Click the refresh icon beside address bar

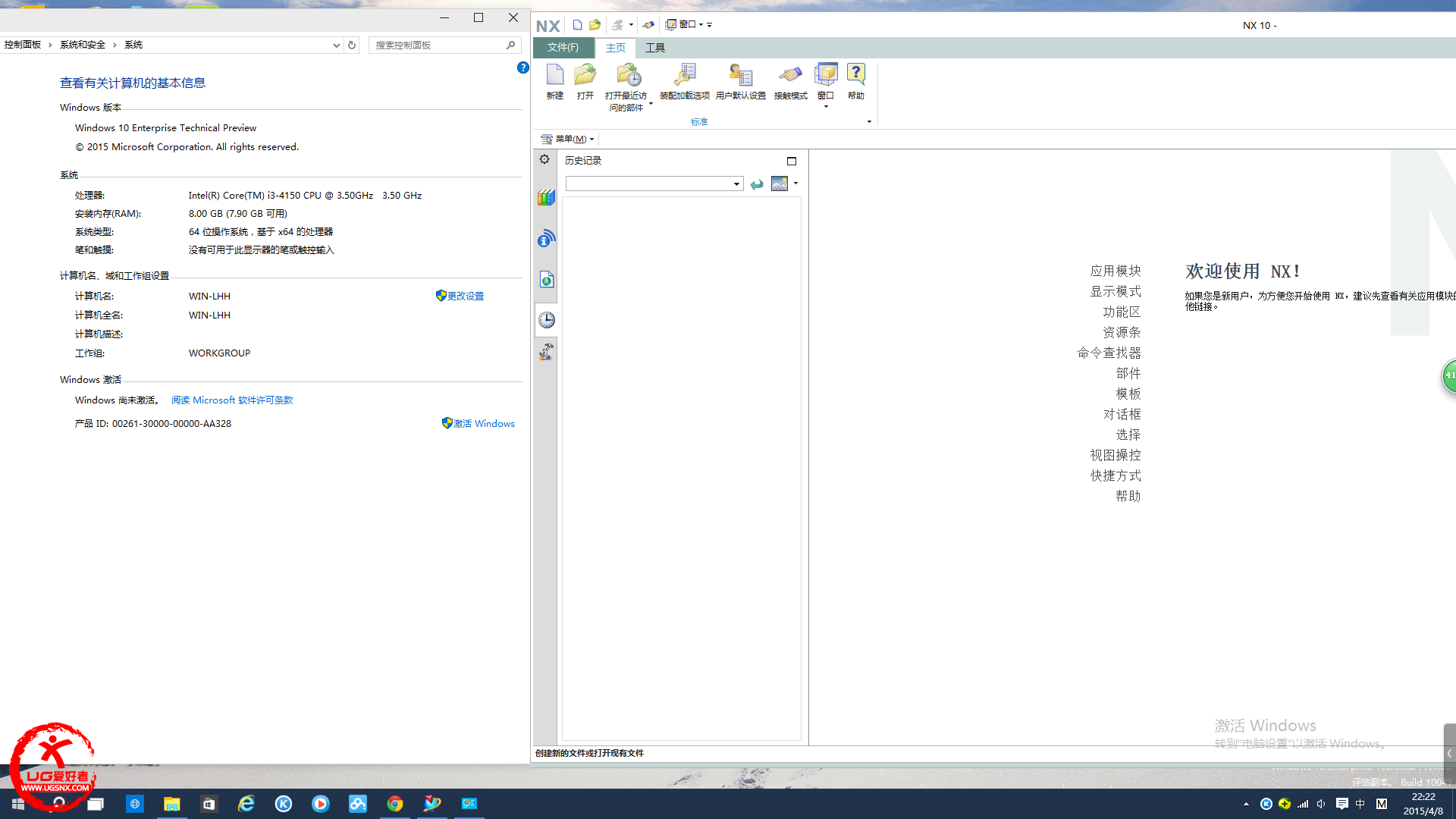[352, 45]
